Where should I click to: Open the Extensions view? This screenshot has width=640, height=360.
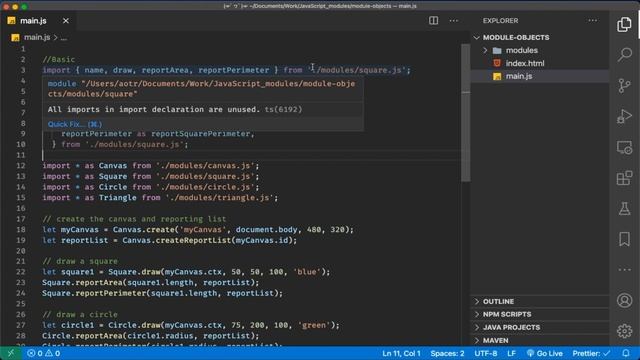624,178
